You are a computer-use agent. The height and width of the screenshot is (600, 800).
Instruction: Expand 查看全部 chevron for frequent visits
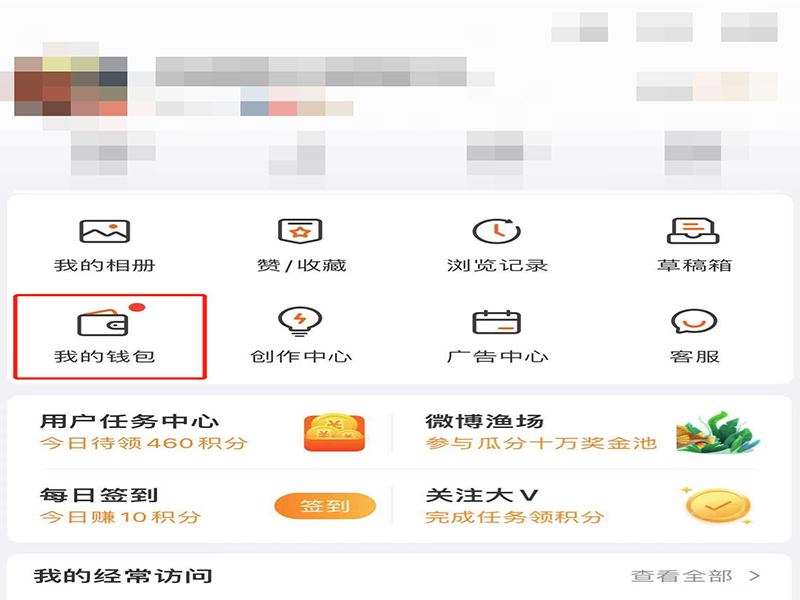coord(755,576)
